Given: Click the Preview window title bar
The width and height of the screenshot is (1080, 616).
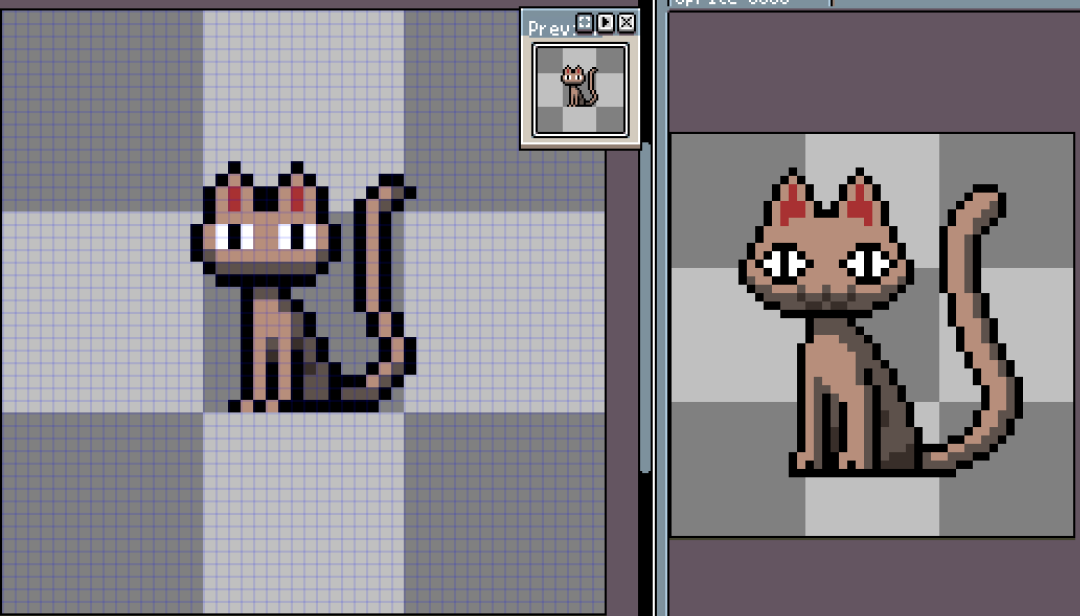Looking at the screenshot, I should click(x=550, y=28).
